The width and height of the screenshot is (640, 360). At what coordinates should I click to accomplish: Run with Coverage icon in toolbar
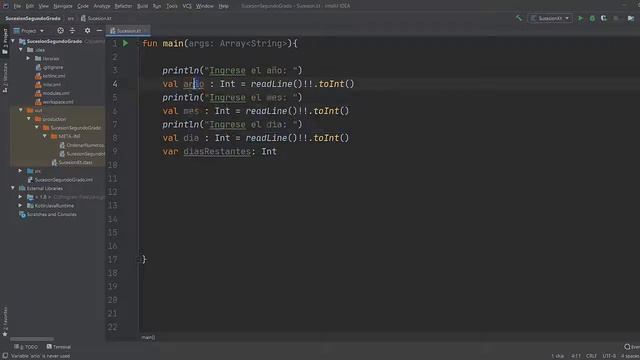(x=604, y=18)
